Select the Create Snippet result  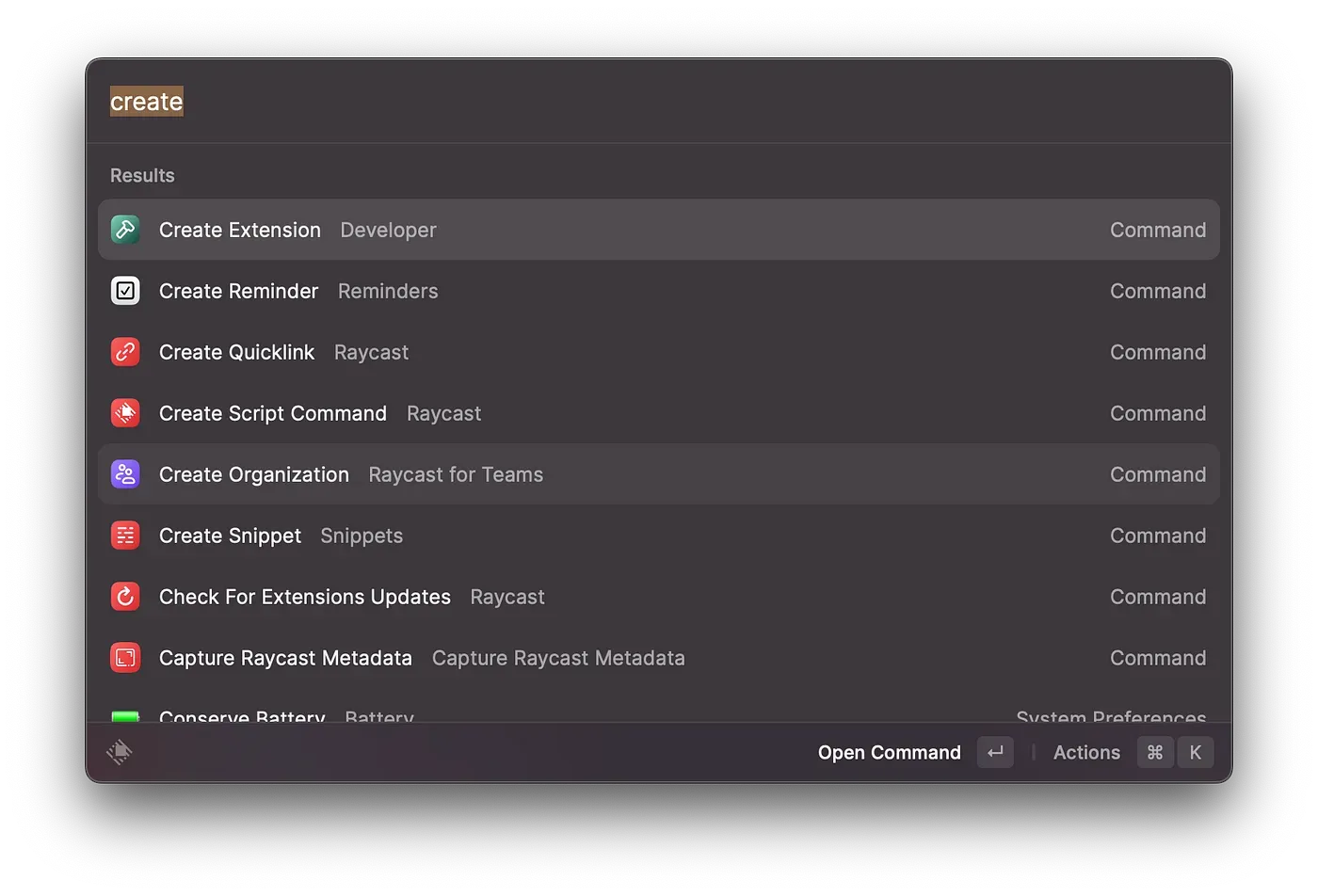pos(659,536)
